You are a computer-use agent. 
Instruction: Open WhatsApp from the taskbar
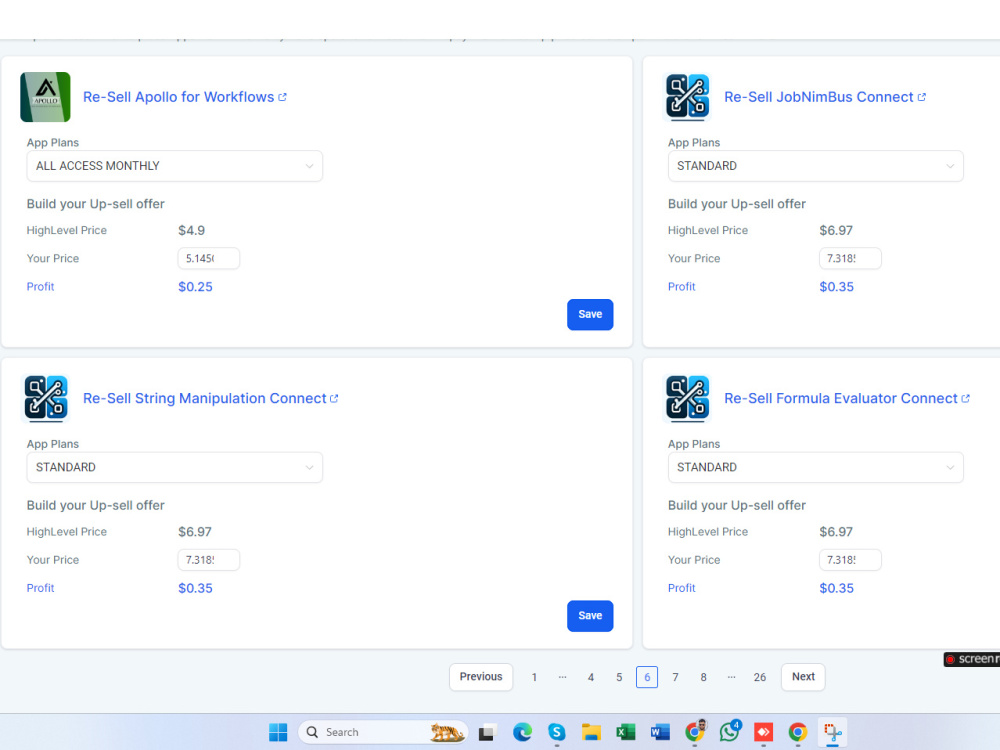click(730, 732)
